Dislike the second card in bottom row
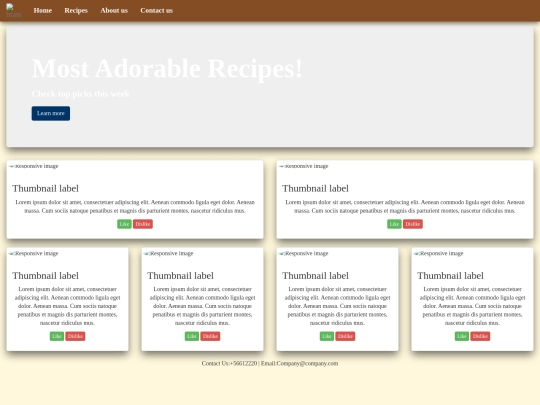Screen dimensions: 540x405 point(210,336)
